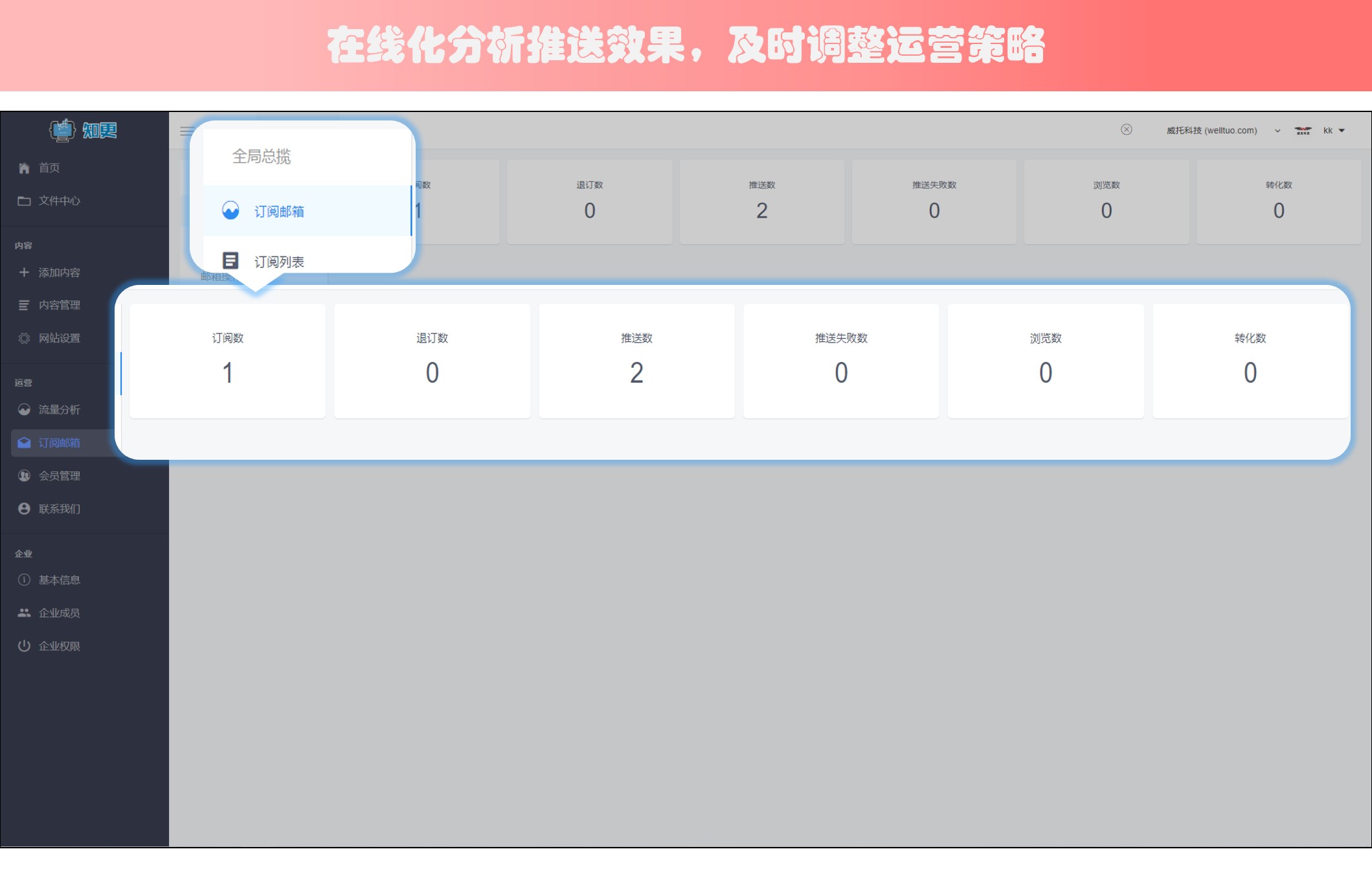Toggle the hamburger menu icon
Image resolution: width=1372 pixels, height=893 pixels.
coord(186,131)
